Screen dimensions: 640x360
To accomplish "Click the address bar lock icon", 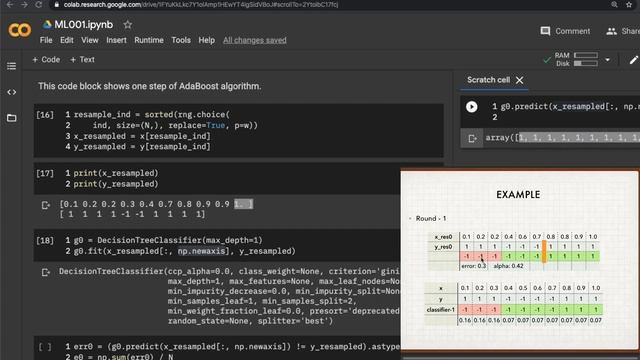I will click(57, 4).
